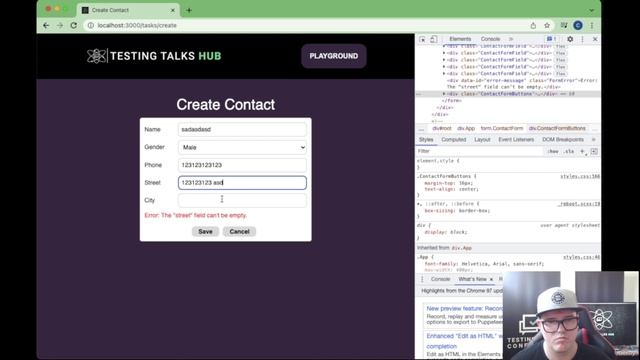Screen dimensions: 640x360
Task: Select the Event Listeners sidebar tab
Action: 516,140
